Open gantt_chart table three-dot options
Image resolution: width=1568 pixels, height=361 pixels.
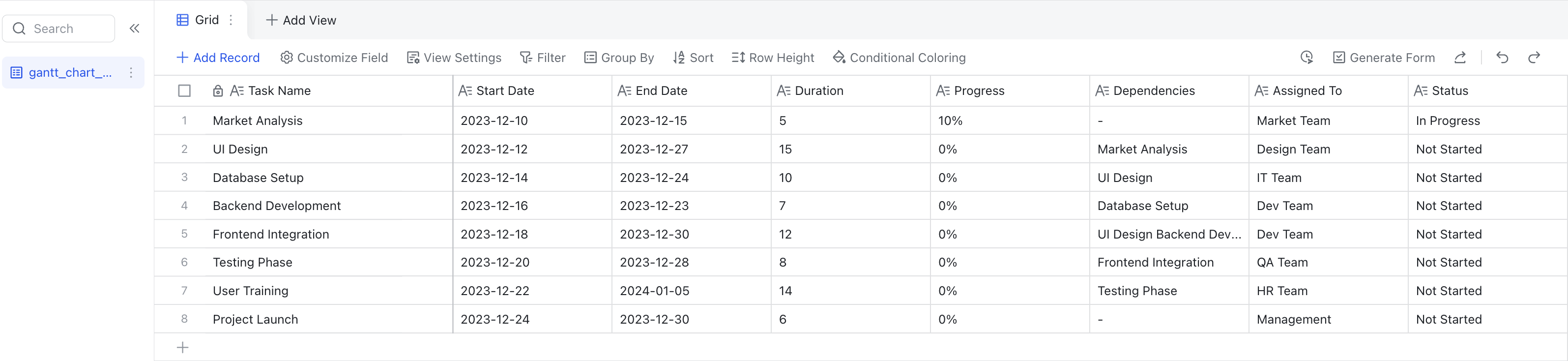131,72
